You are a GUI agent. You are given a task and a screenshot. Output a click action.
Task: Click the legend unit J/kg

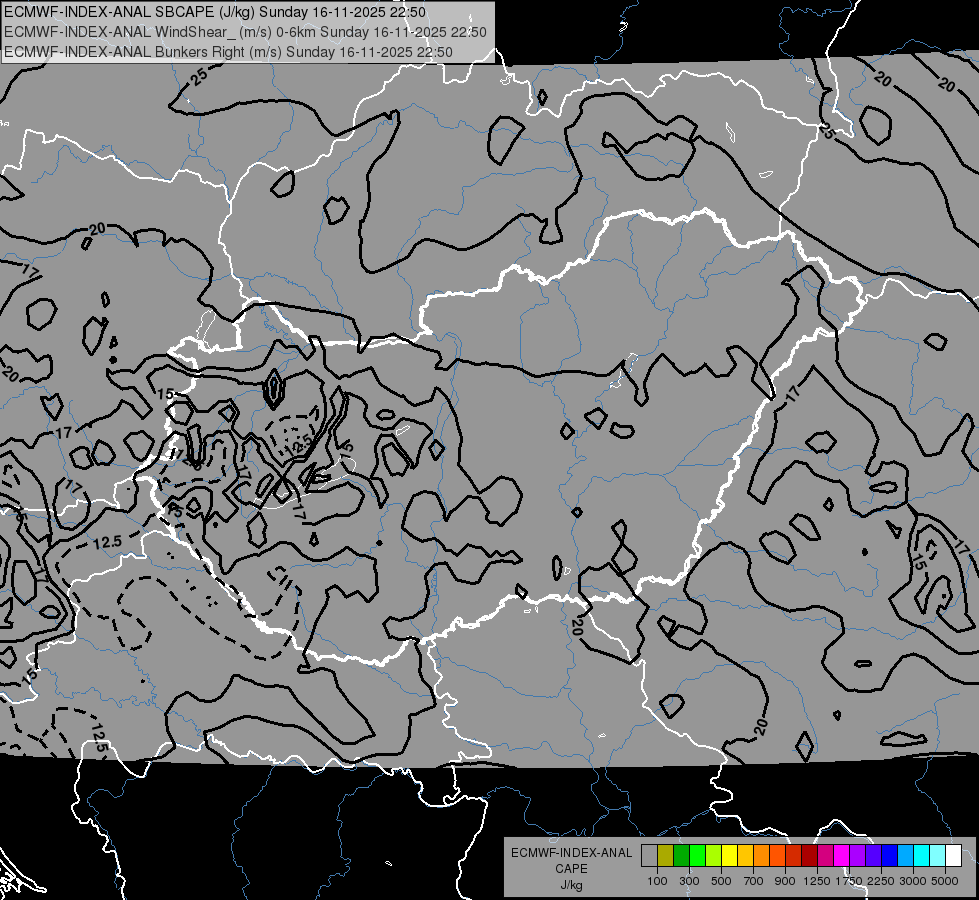point(572,885)
